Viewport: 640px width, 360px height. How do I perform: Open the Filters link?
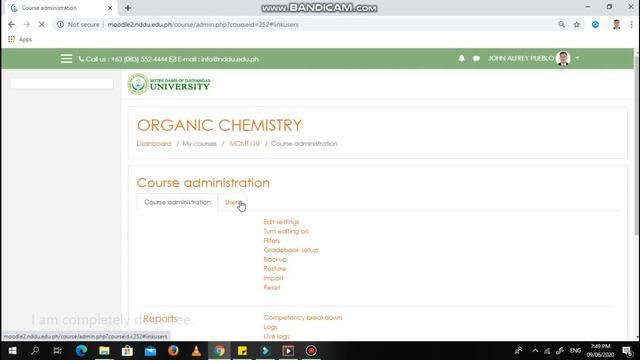[271, 240]
